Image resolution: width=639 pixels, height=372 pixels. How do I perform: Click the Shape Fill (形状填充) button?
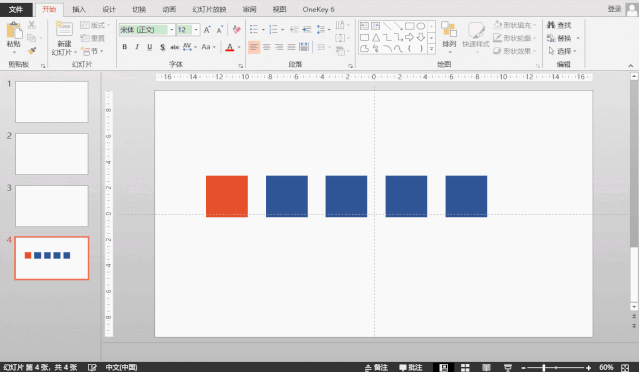(514, 25)
